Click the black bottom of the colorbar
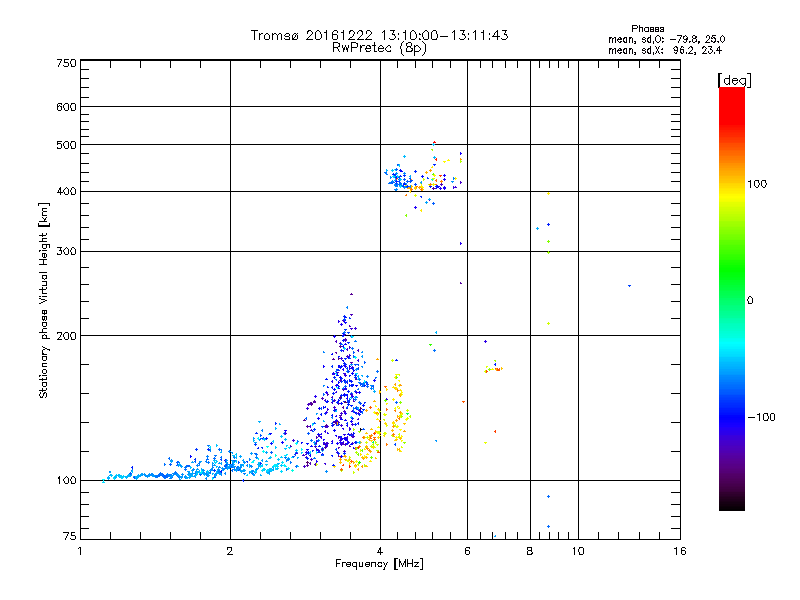This screenshot has height=600, width=800. coord(732,503)
